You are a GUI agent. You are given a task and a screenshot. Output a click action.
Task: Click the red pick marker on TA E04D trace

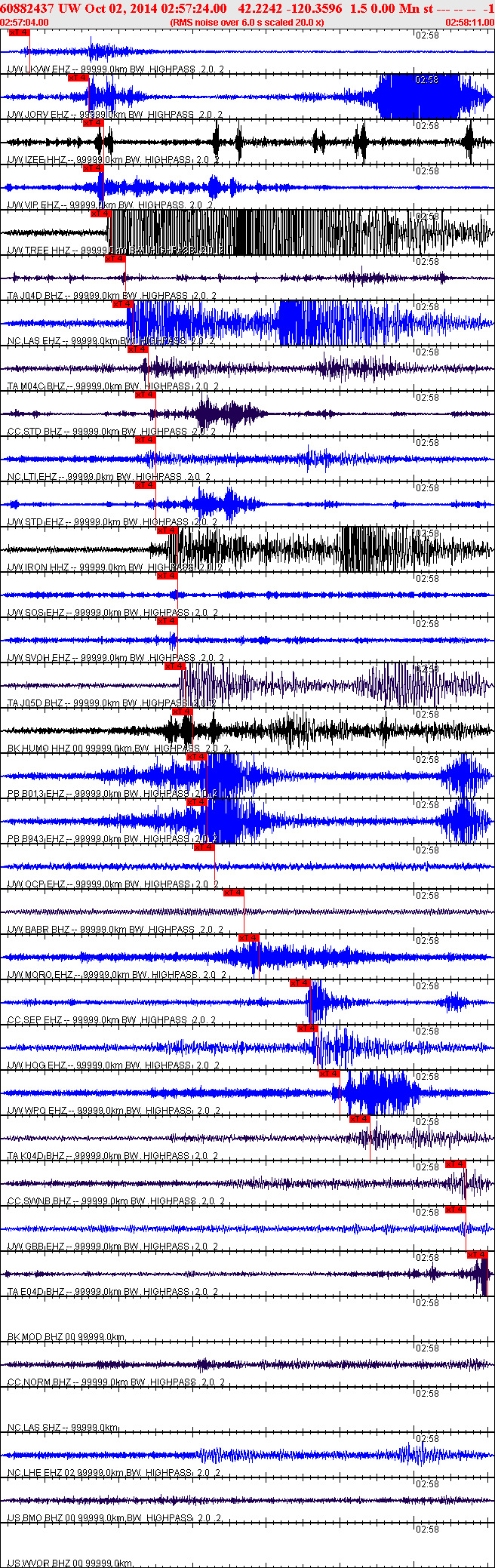pos(478,1255)
